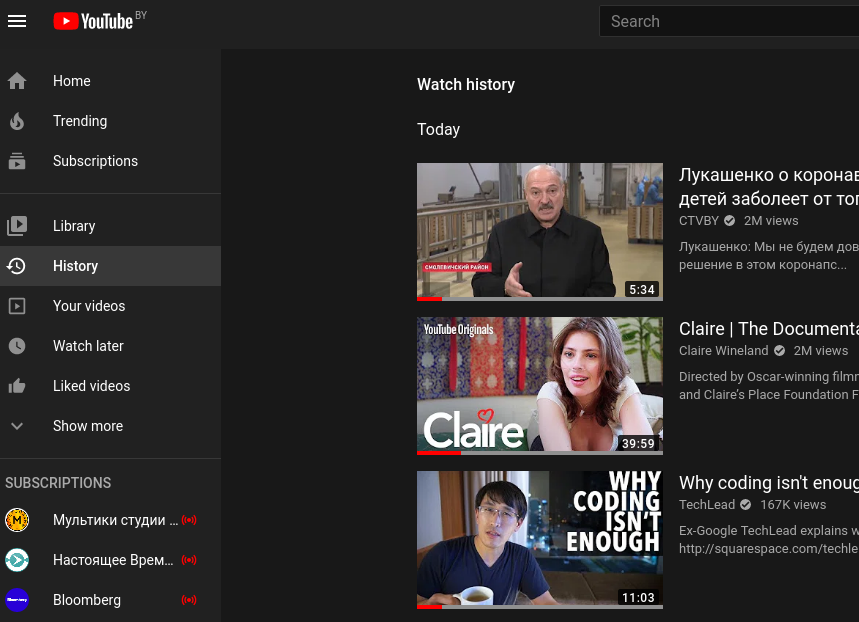This screenshot has height=622, width=859.
Task: Click progress bar under TechLead thumbnail
Action: coord(540,607)
